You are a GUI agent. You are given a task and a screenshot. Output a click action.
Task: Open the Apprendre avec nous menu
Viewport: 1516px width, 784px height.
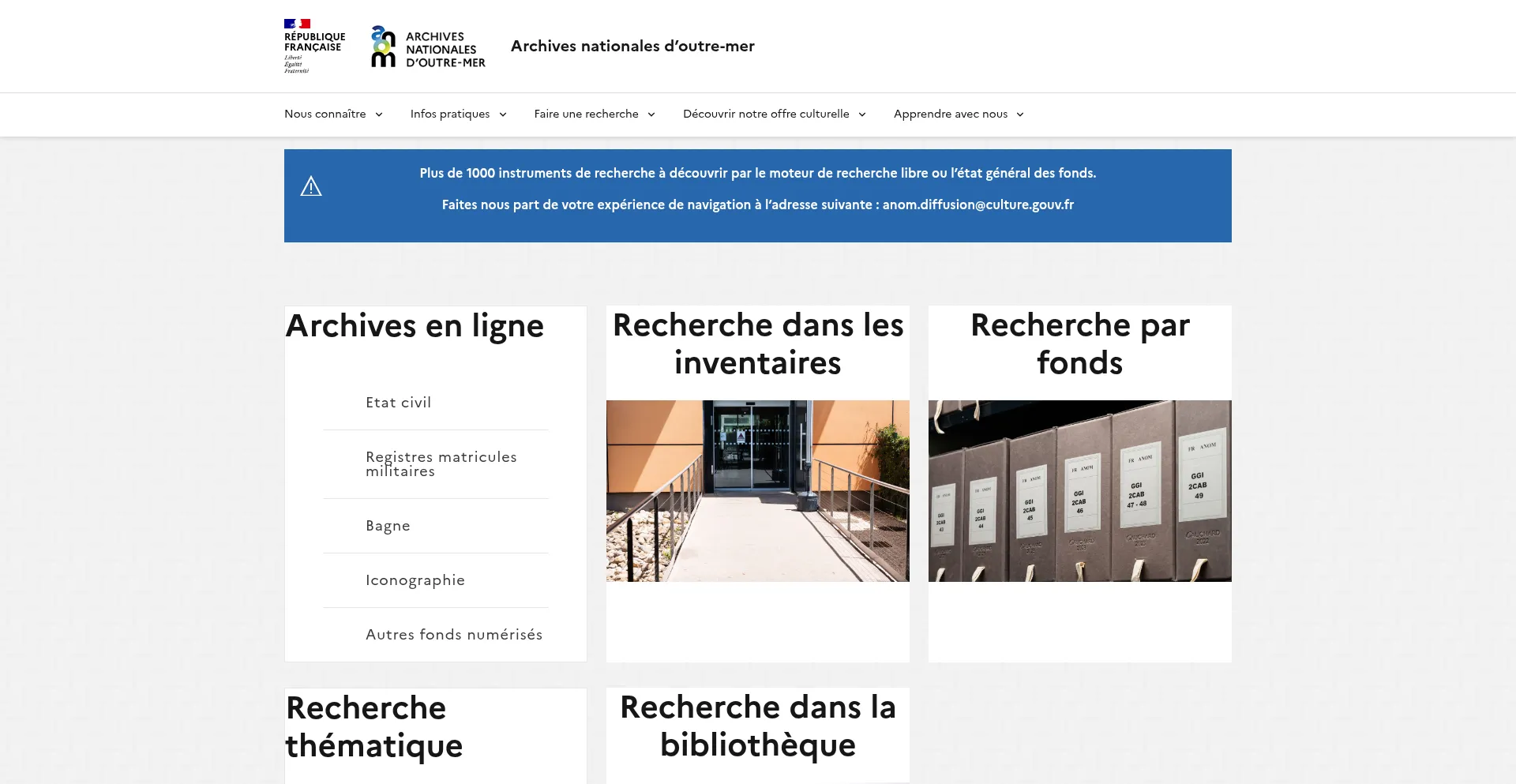pyautogui.click(x=958, y=114)
